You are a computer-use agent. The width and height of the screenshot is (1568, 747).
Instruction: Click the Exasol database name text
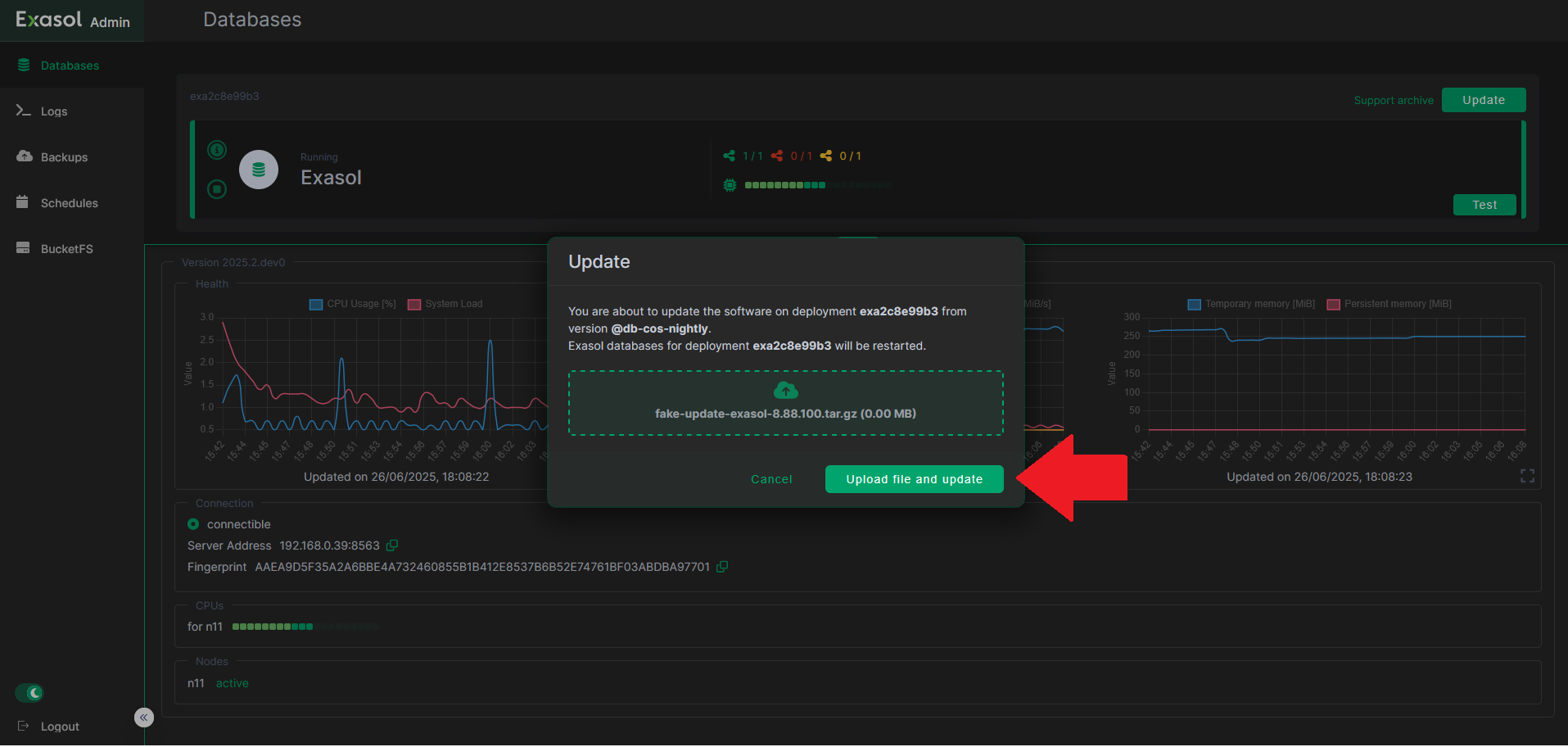tap(331, 178)
